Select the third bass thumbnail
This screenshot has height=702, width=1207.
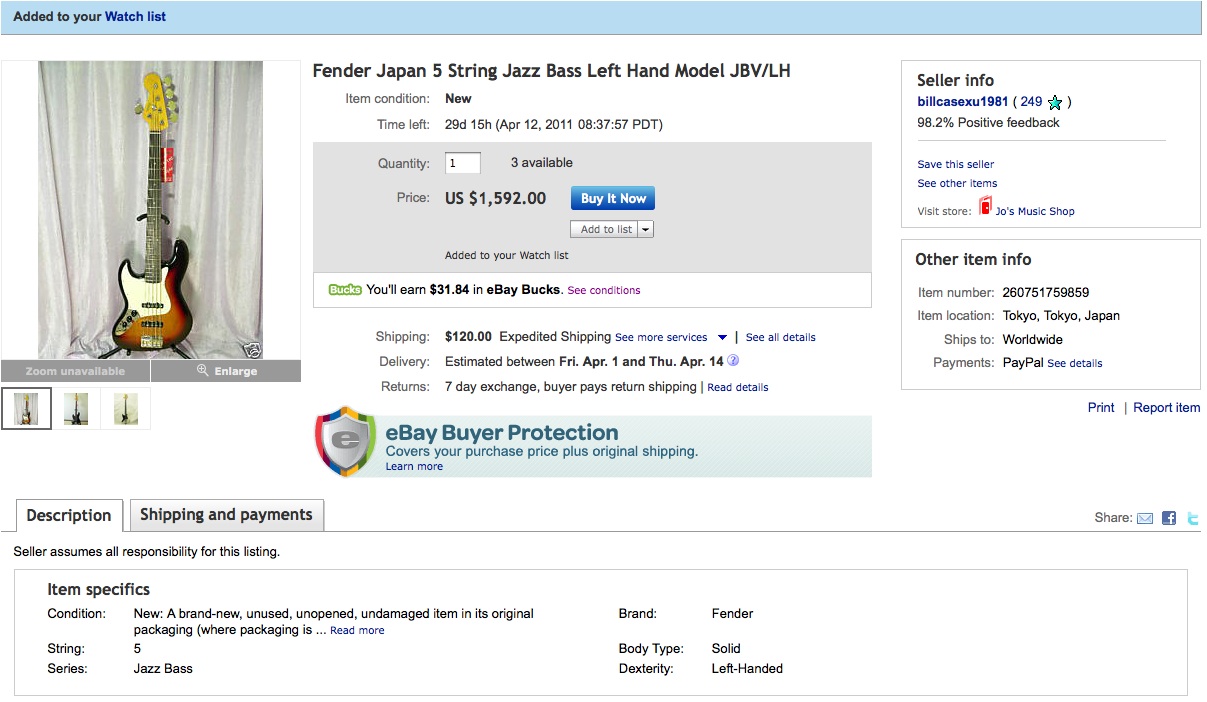[126, 408]
